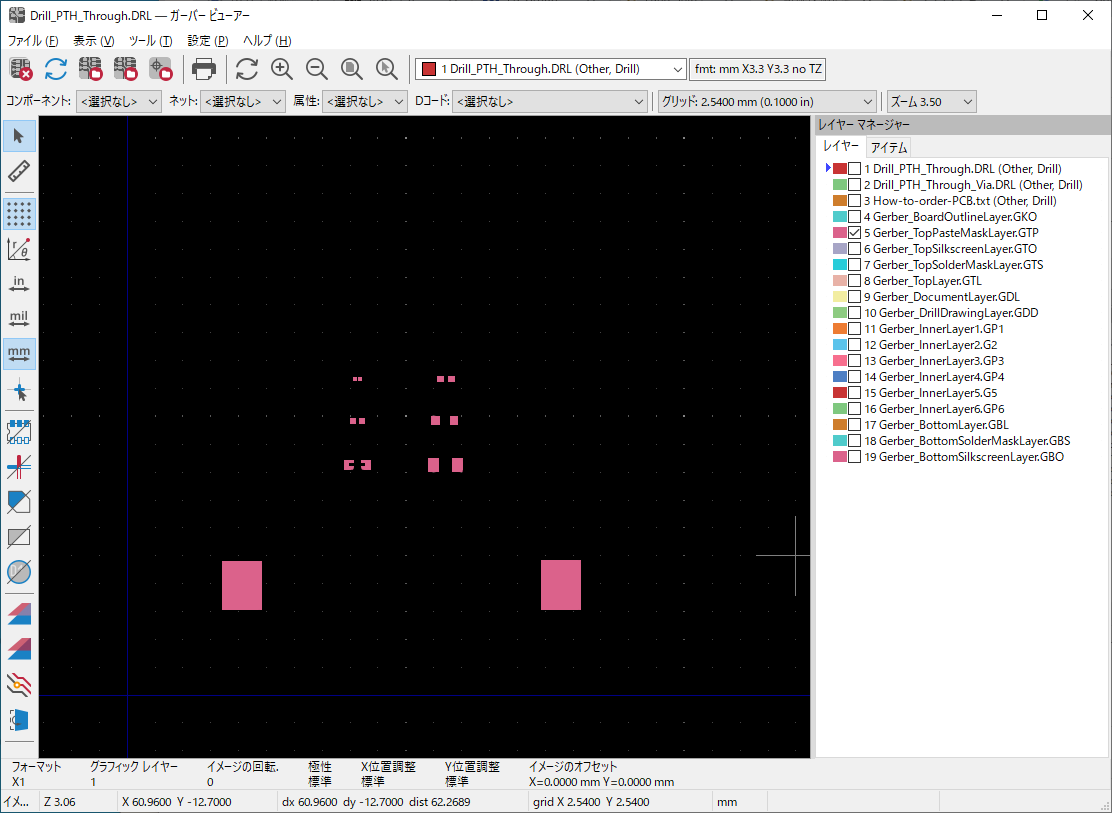This screenshot has width=1112, height=813.
Task: Switch units to inches icon
Action: pos(19,284)
